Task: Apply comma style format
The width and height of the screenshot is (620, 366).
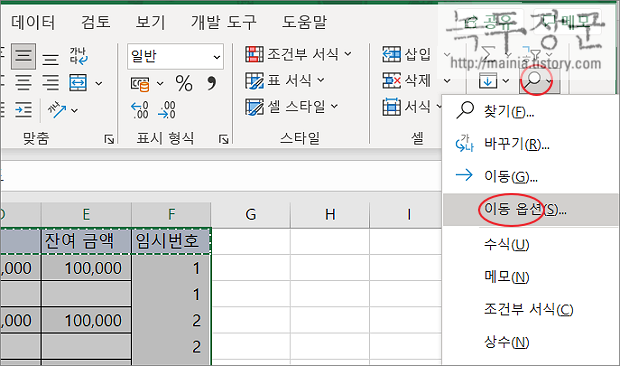Action: click(212, 83)
